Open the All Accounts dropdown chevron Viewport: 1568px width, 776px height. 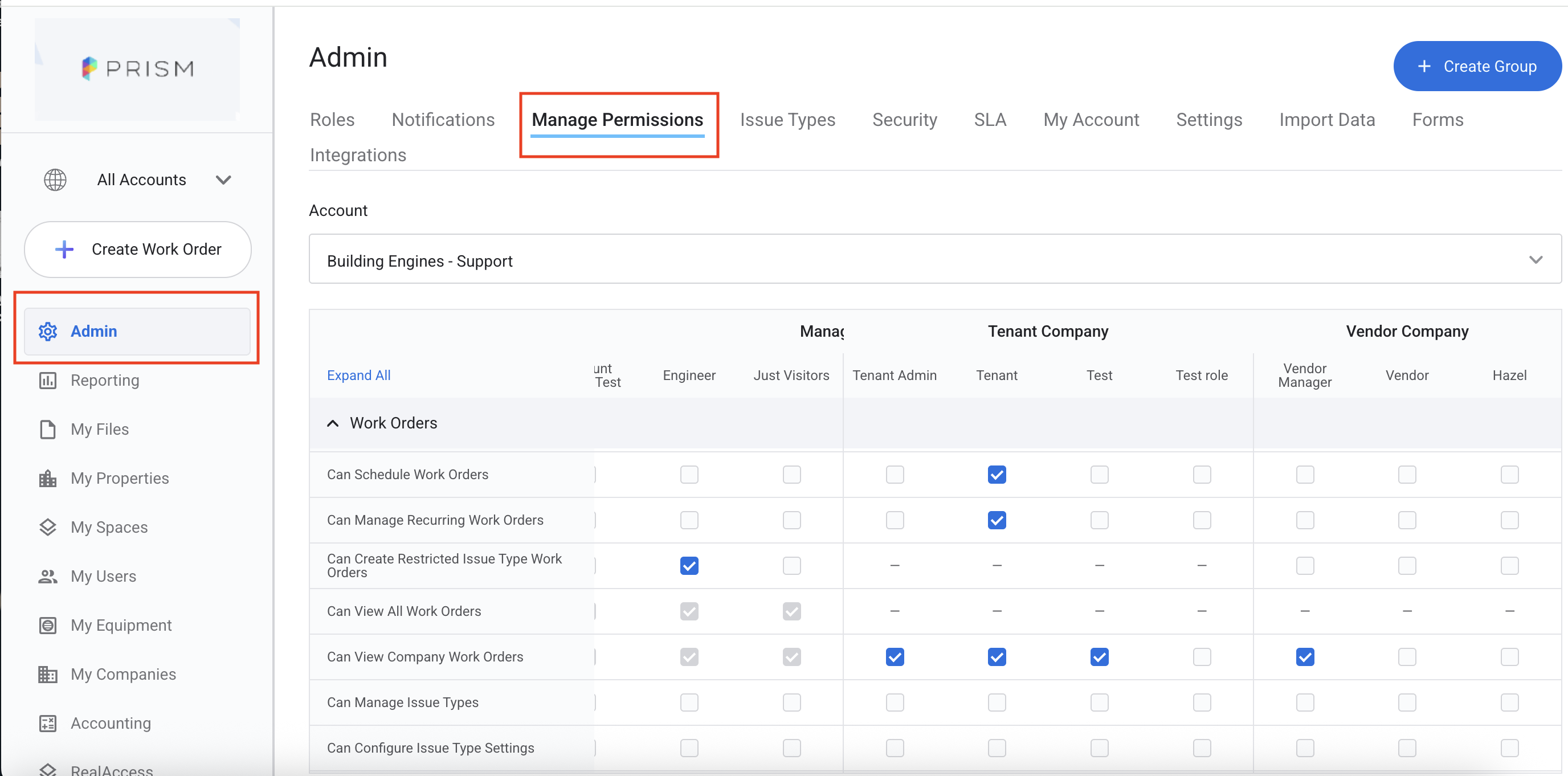tap(223, 179)
